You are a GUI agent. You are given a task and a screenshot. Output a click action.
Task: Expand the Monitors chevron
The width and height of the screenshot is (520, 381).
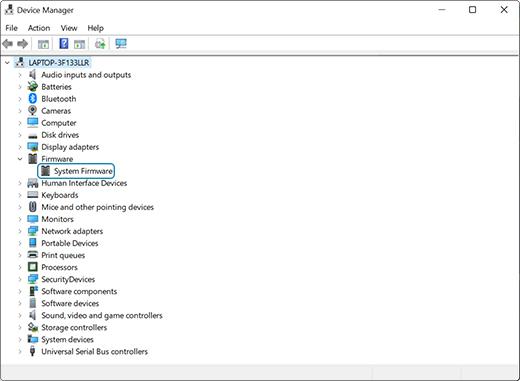tap(20, 219)
